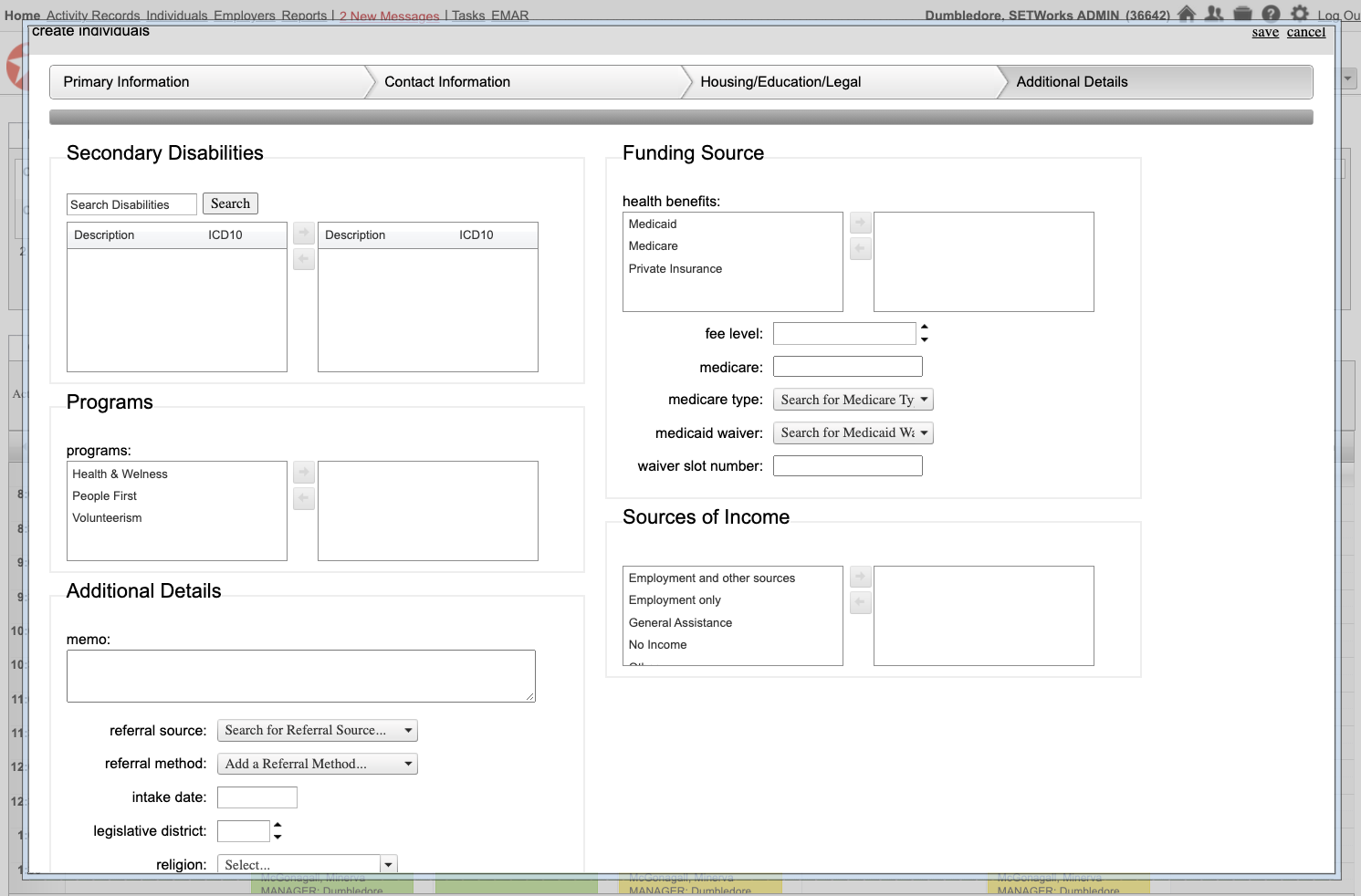Open the settings gear icon

[x=1300, y=13]
